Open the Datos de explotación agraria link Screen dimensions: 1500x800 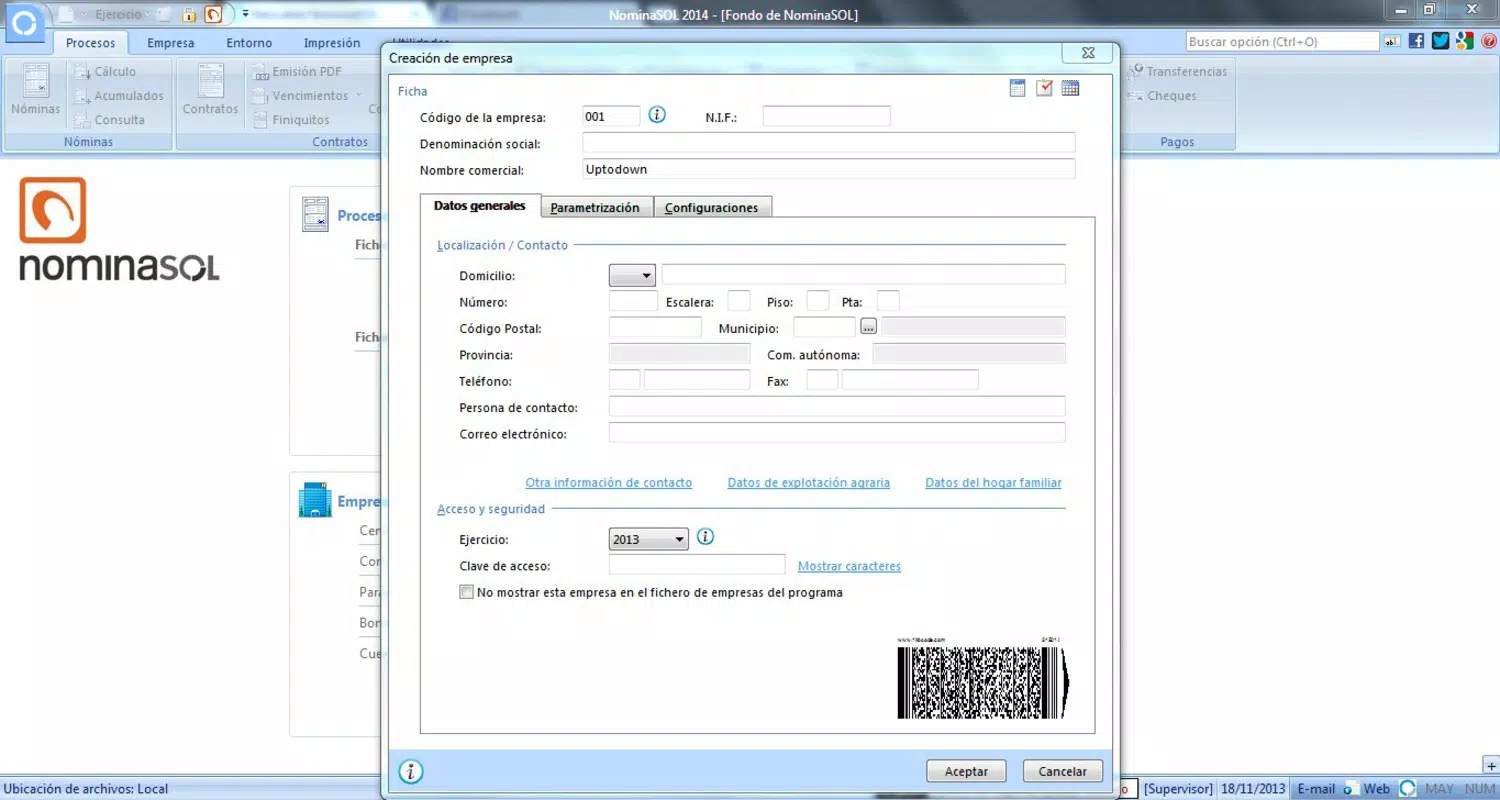click(x=808, y=483)
